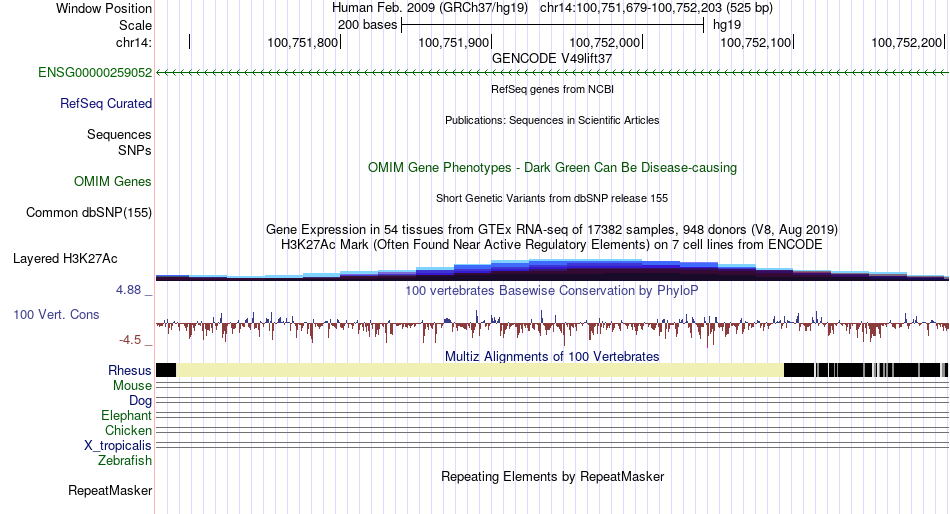
Task: Click Short Genetic Variants from dbSNP title
Action: (552, 198)
